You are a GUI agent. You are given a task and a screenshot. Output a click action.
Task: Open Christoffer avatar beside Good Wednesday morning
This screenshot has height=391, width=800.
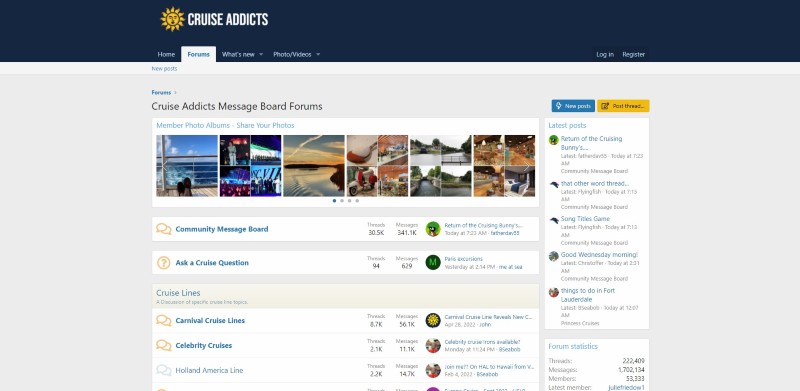[554, 256]
